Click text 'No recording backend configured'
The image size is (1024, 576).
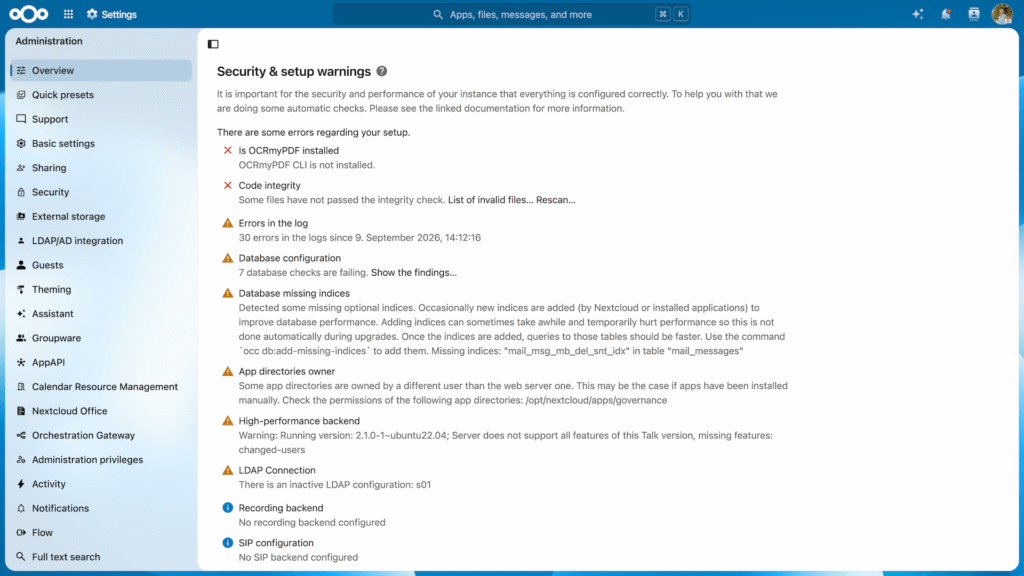312,522
